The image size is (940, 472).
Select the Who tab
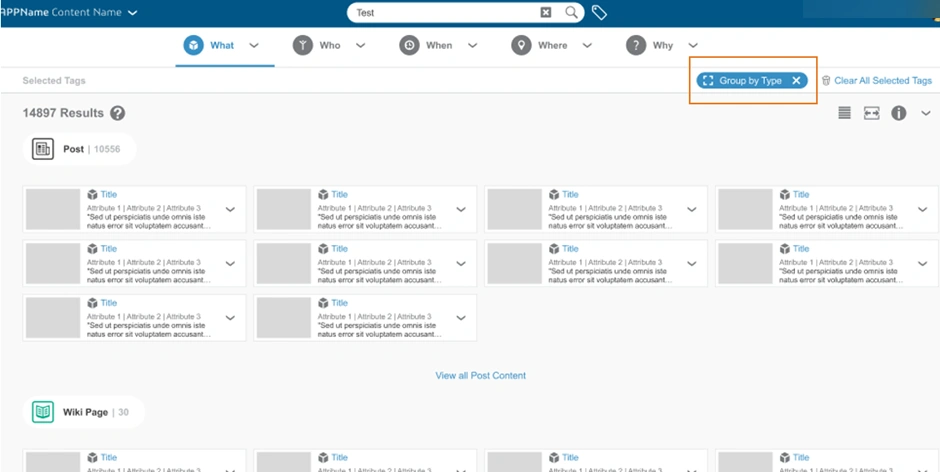329,46
